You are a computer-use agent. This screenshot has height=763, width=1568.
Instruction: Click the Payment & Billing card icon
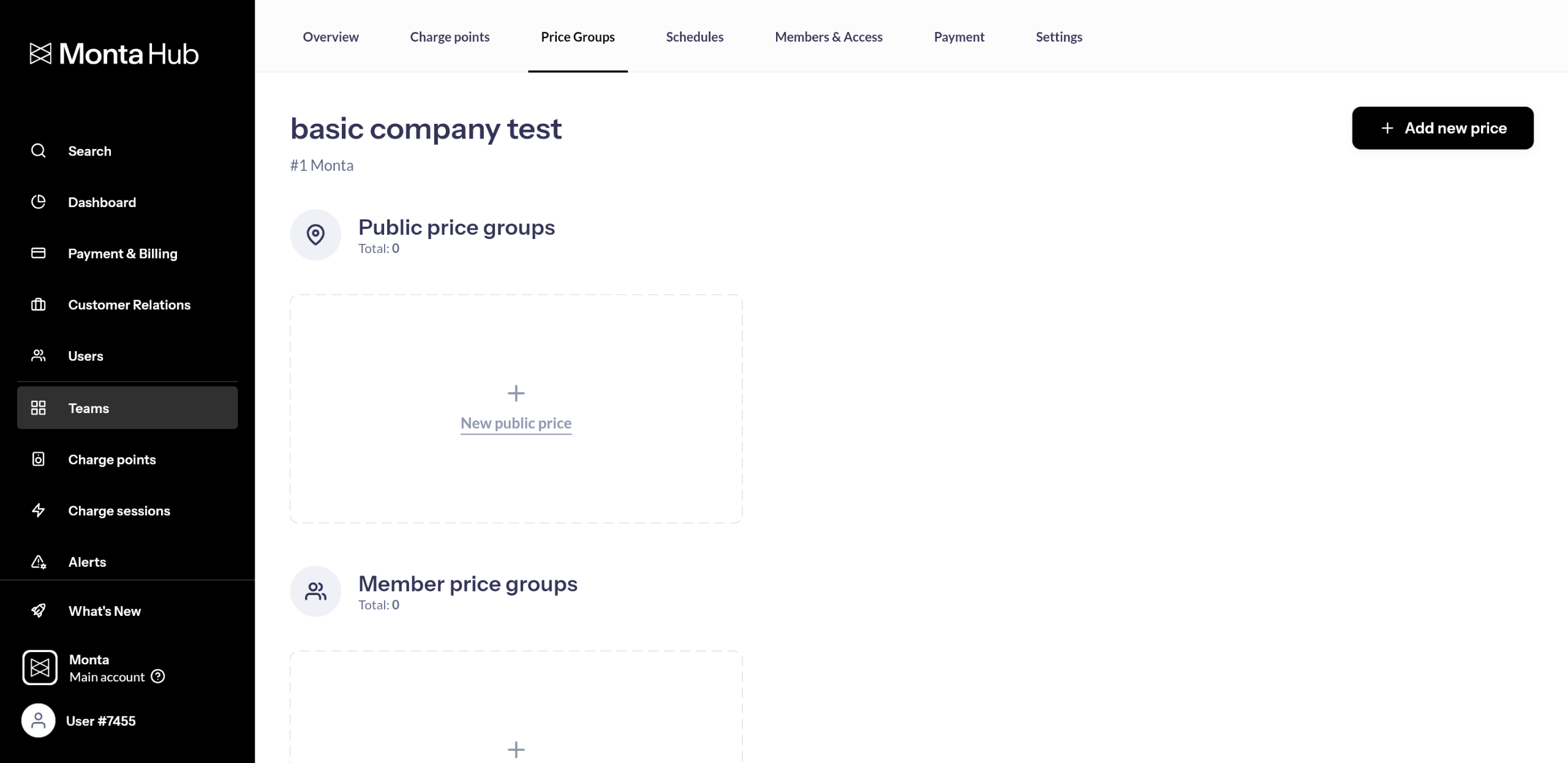[x=38, y=253]
